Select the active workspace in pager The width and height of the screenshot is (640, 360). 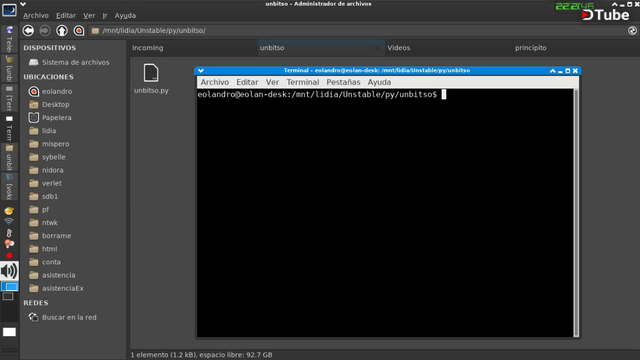coord(9,287)
